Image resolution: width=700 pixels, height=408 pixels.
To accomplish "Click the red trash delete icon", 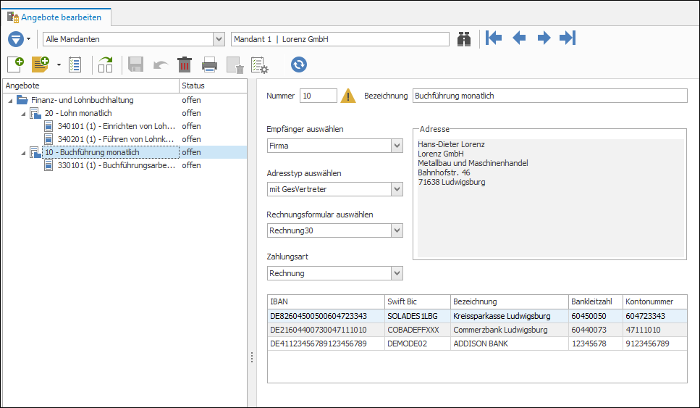I will click(184, 65).
